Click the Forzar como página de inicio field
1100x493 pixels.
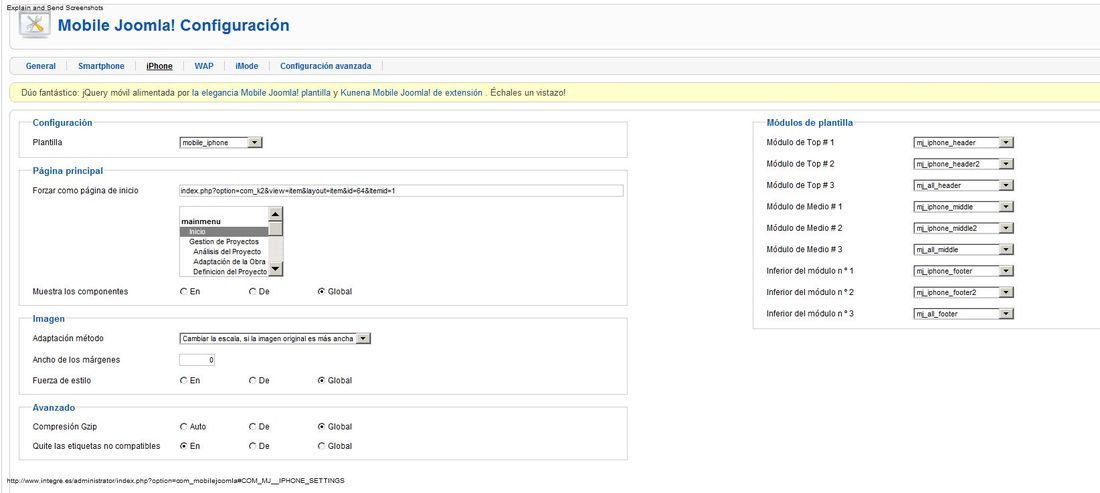401,191
